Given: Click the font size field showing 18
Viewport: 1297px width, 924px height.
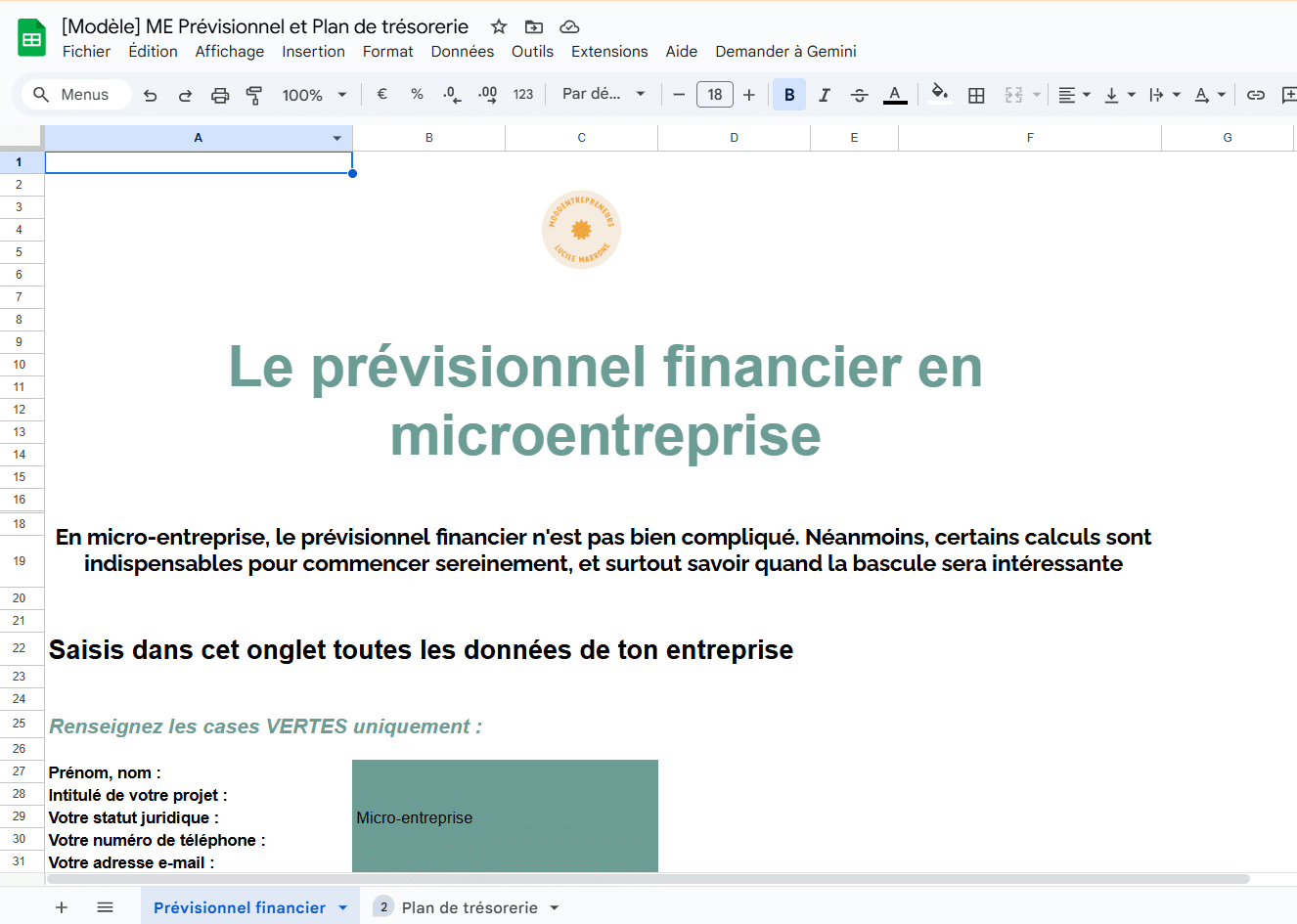Looking at the screenshot, I should click(x=715, y=95).
